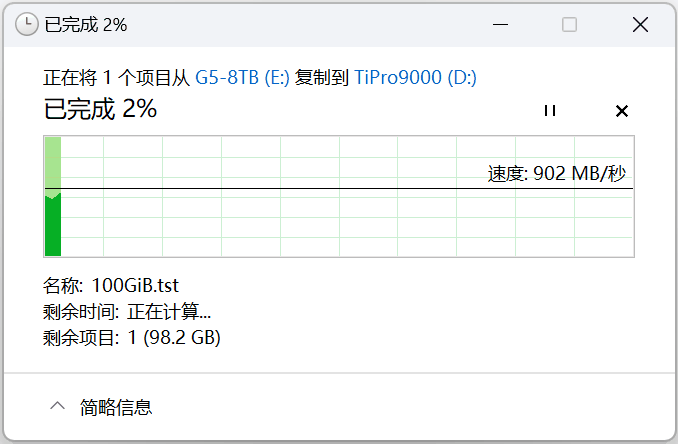This screenshot has width=678, height=444.
Task: Open the source drive G5-8TB (E:) link
Action: (242, 78)
